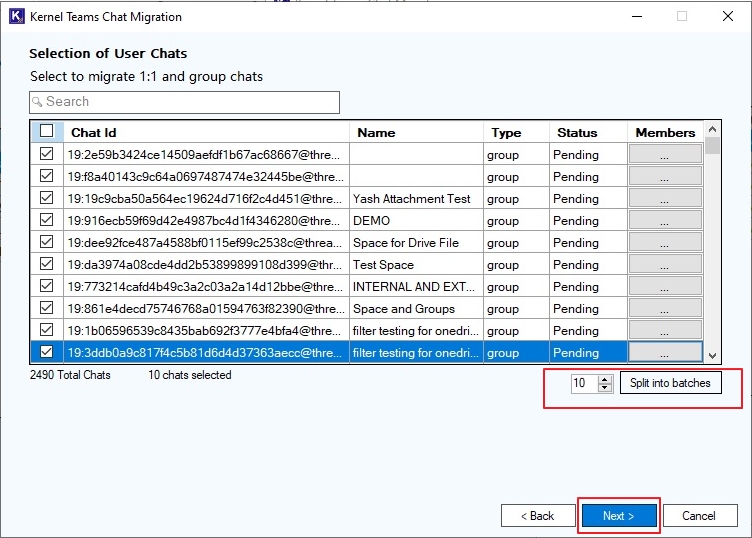Open members for Test Space

[665, 265]
